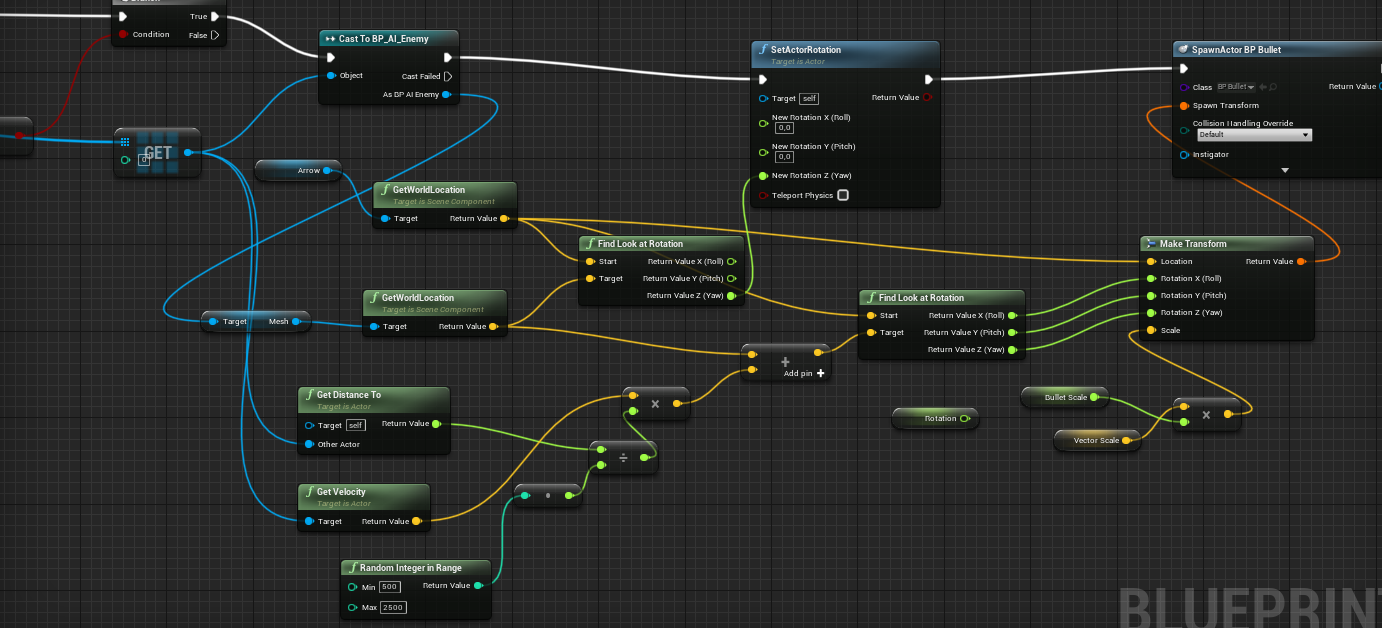Click Add pin on the vector add node

click(x=804, y=373)
